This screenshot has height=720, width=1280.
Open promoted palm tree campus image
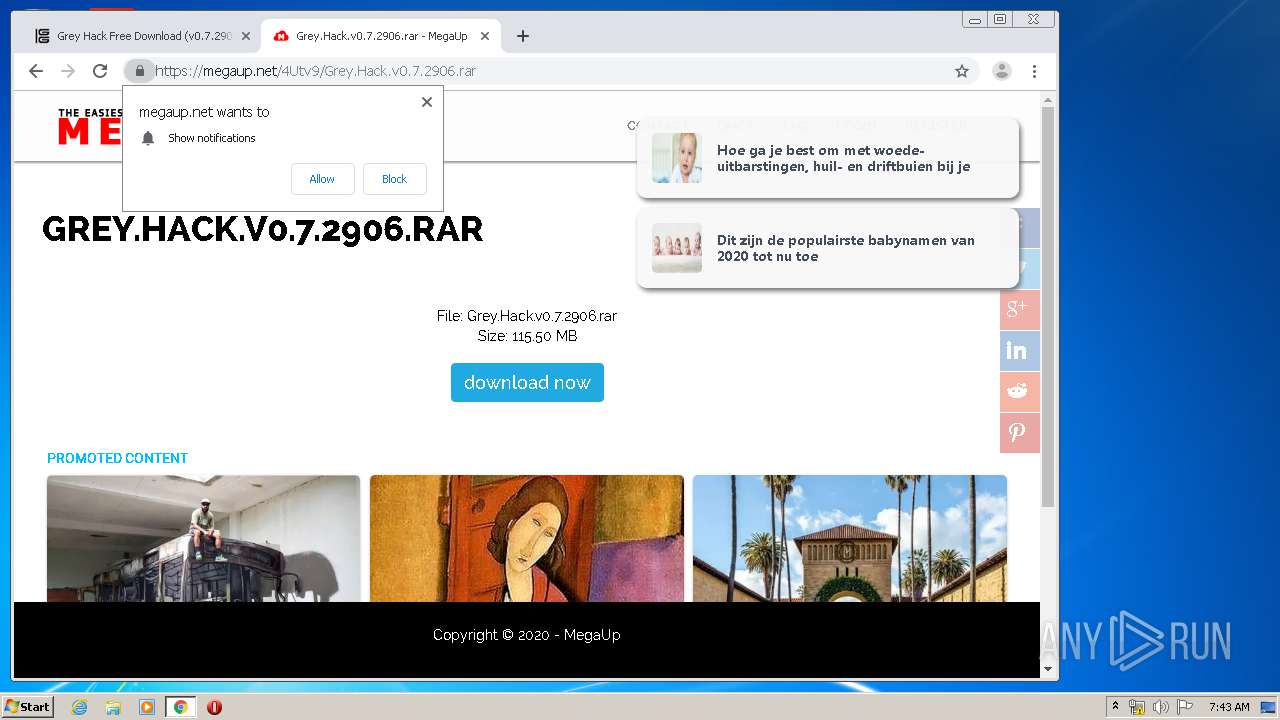tap(850, 538)
